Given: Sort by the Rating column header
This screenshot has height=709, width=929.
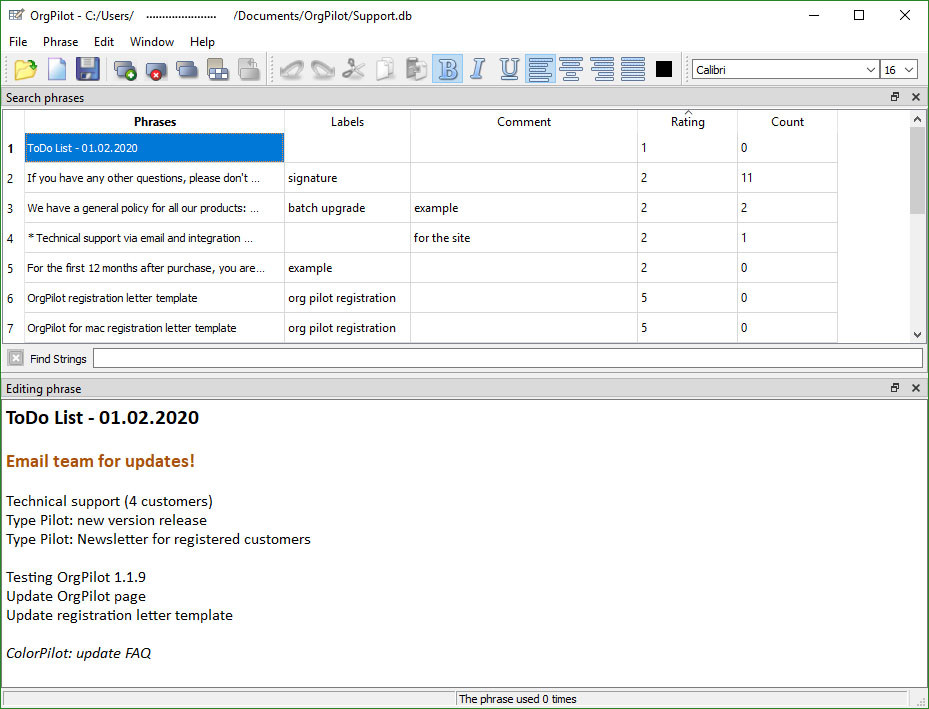Looking at the screenshot, I should click(x=687, y=121).
